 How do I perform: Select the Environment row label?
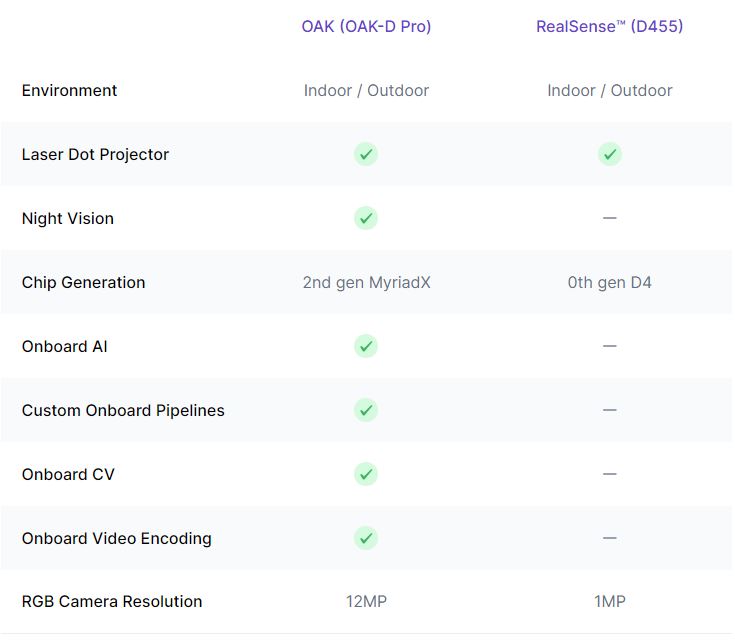(x=69, y=90)
